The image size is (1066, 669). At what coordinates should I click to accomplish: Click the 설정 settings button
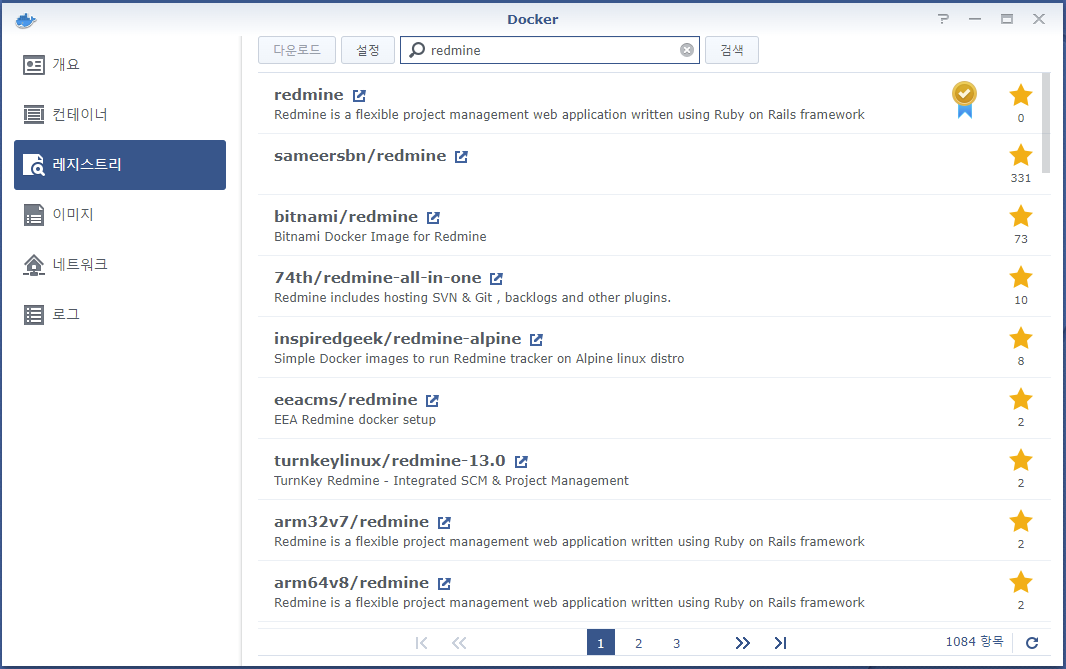click(x=368, y=50)
